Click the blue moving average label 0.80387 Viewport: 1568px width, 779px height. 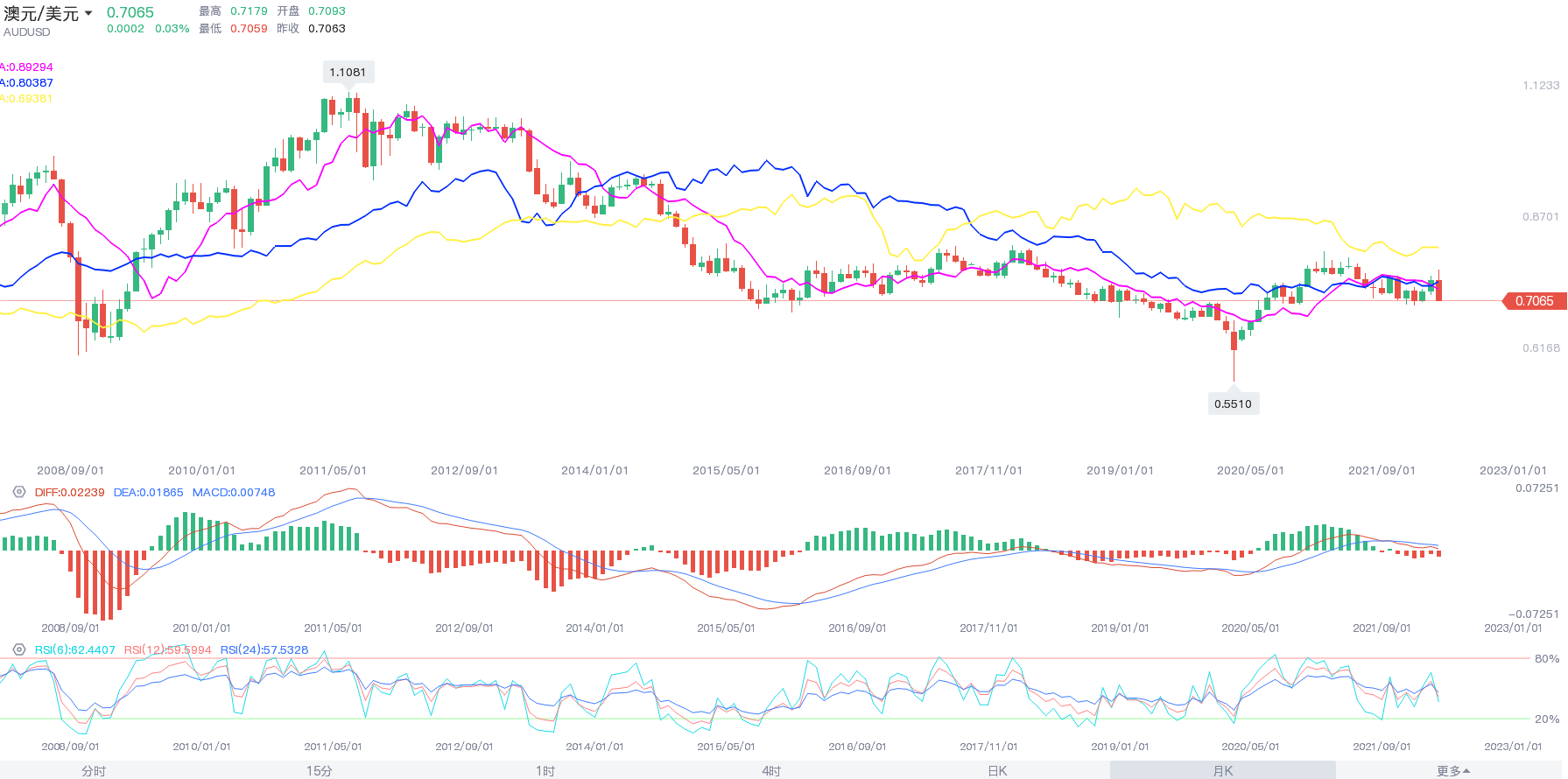[28, 82]
